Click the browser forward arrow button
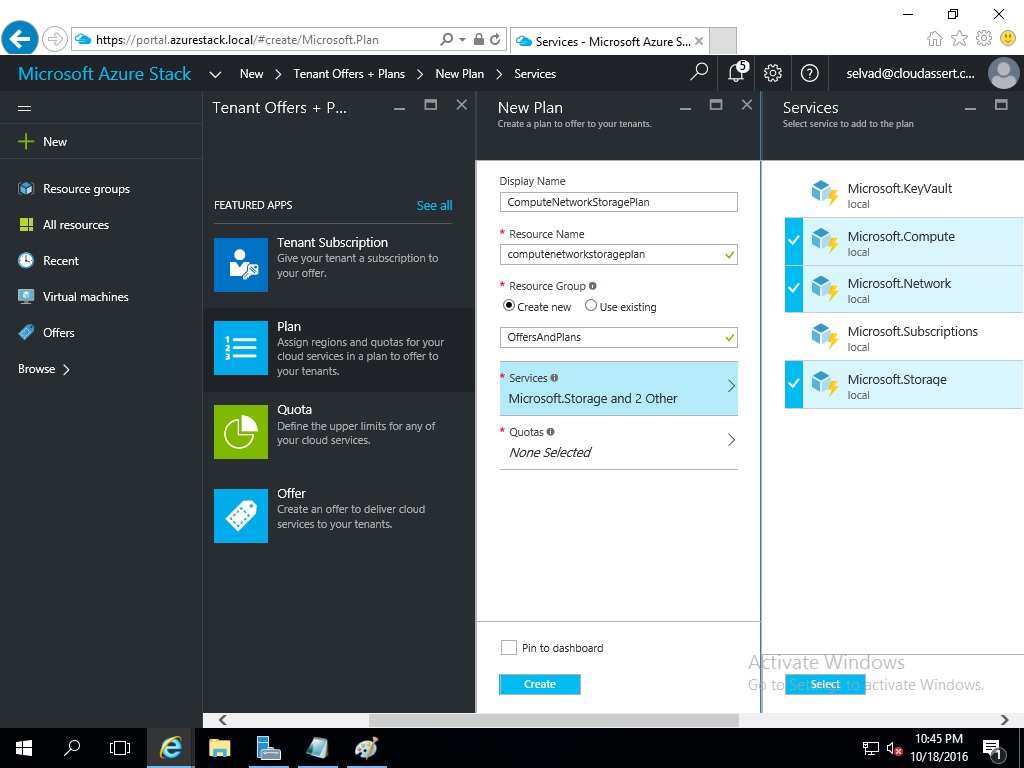Viewport: 1024px width, 768px height. click(x=55, y=39)
